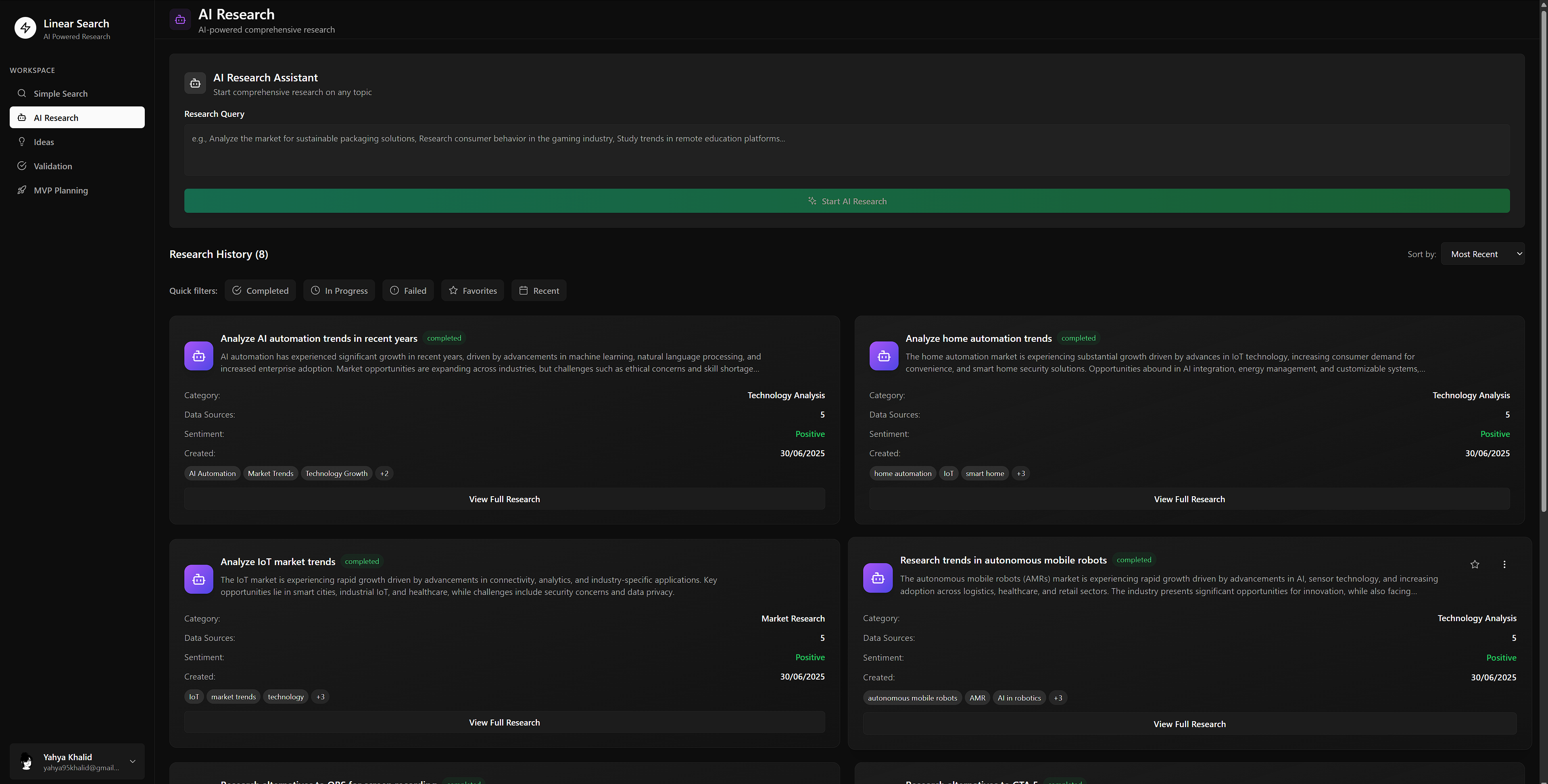Toggle the In Progress quick filter

point(339,291)
